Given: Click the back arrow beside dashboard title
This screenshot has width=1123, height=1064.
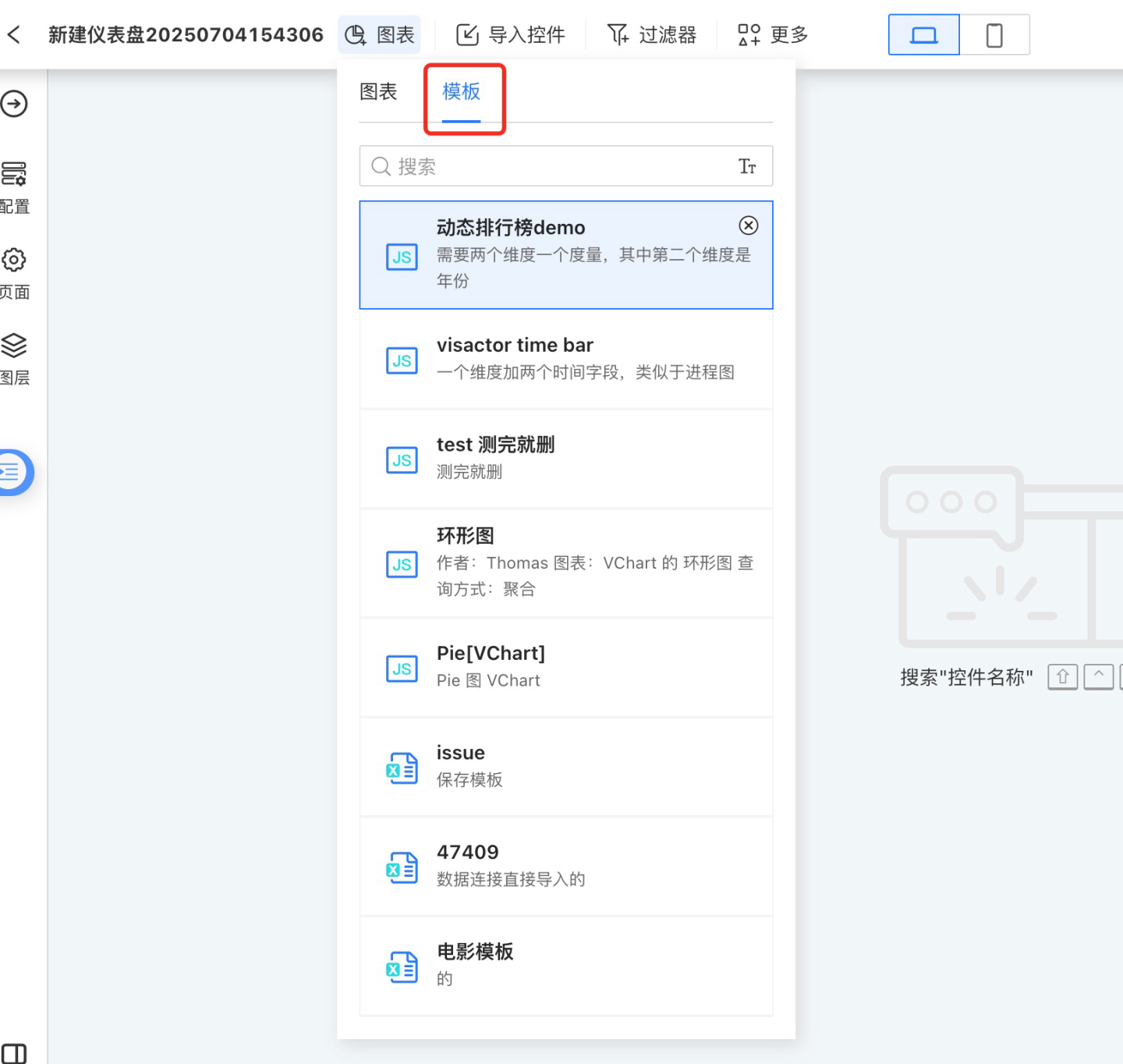Looking at the screenshot, I should (14, 34).
